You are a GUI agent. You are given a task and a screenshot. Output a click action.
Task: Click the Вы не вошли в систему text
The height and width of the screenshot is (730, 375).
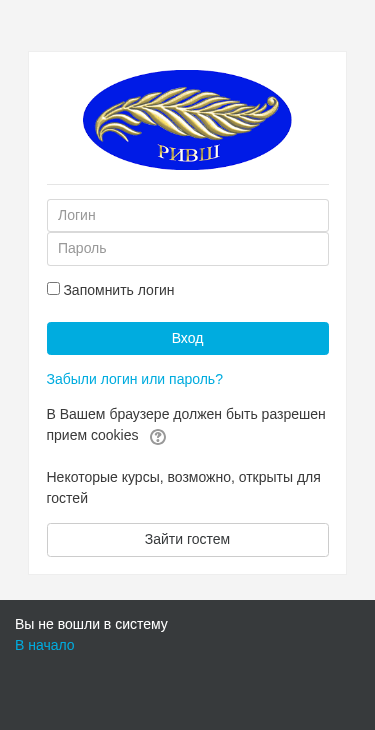91,624
